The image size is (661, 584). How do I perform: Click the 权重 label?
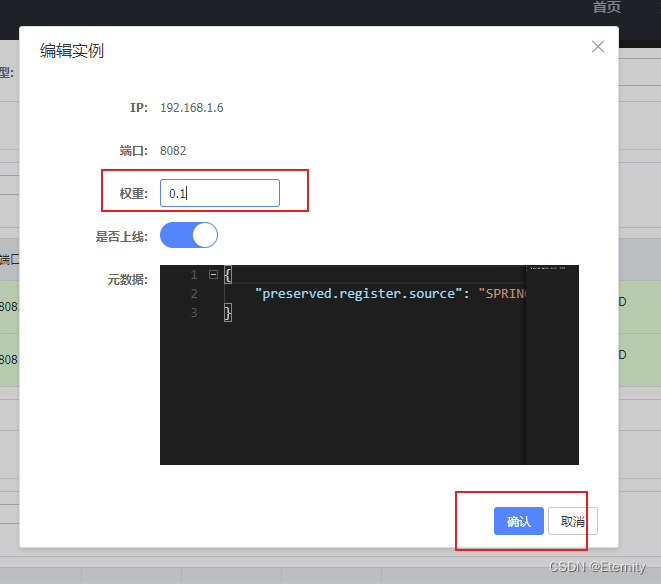pyautogui.click(x=134, y=194)
